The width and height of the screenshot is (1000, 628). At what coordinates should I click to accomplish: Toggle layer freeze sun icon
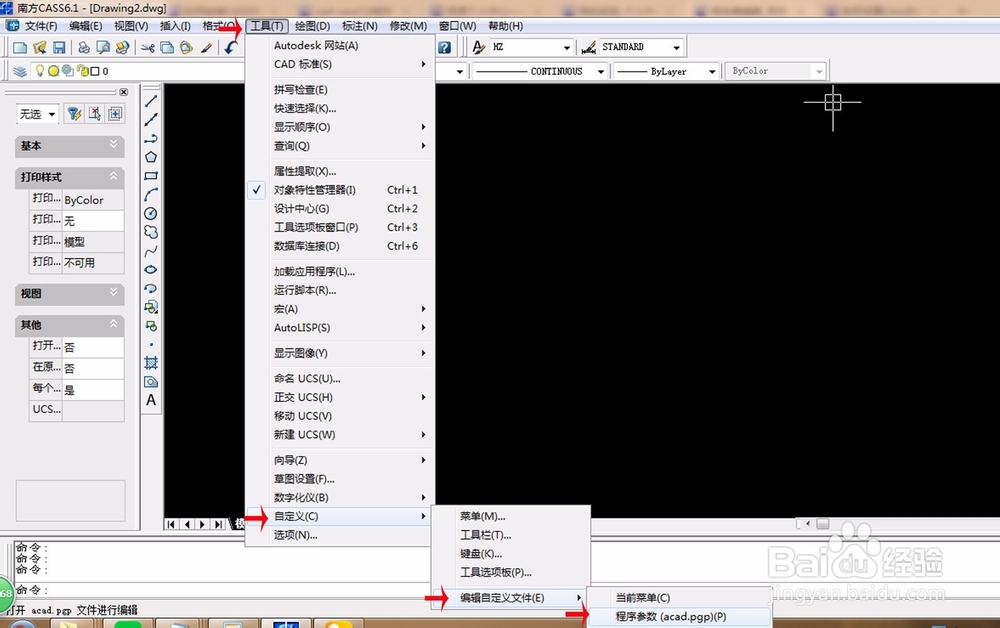(54, 71)
